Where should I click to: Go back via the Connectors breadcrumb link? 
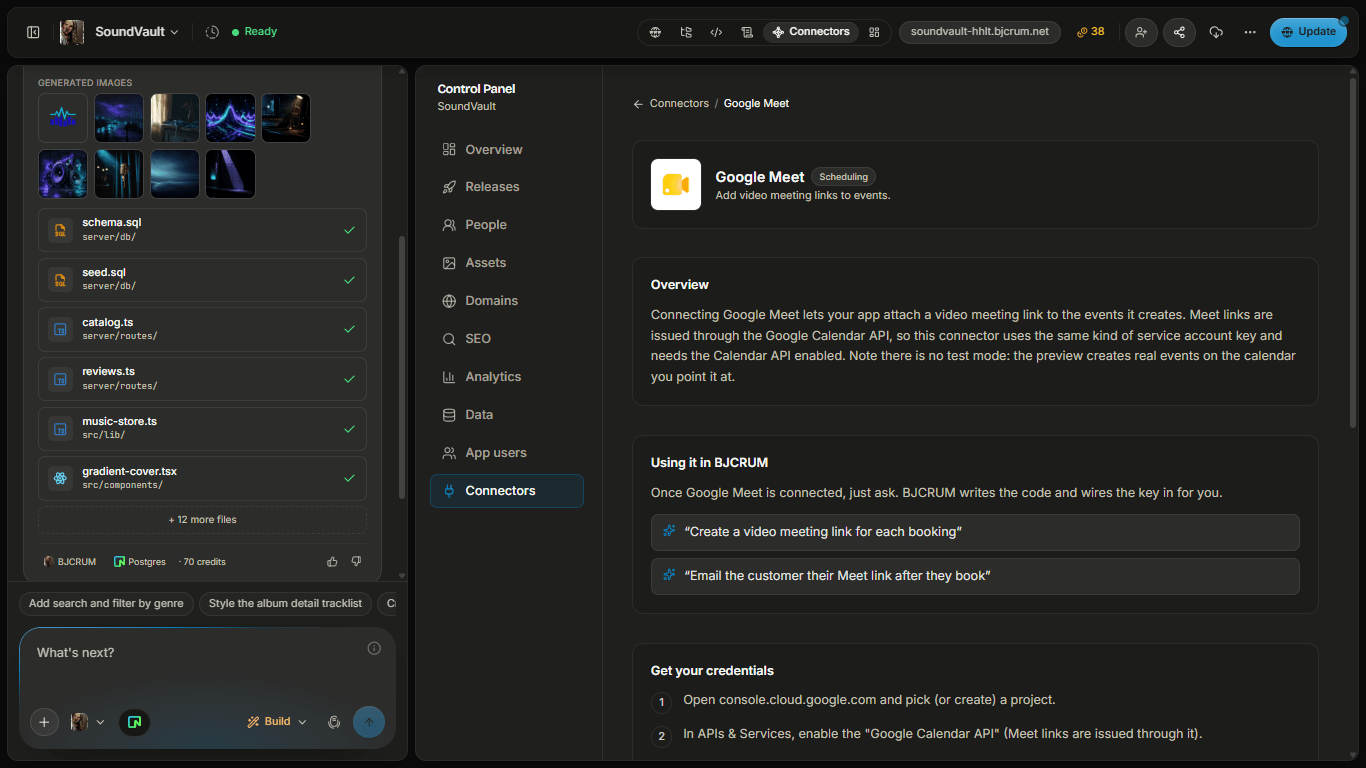click(679, 104)
